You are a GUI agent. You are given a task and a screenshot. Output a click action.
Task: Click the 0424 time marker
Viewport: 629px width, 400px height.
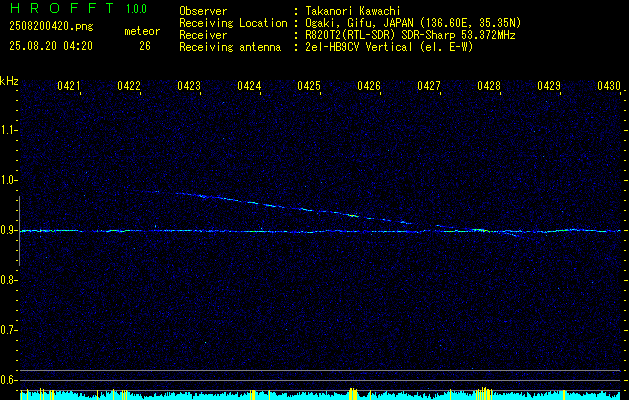(x=249, y=85)
